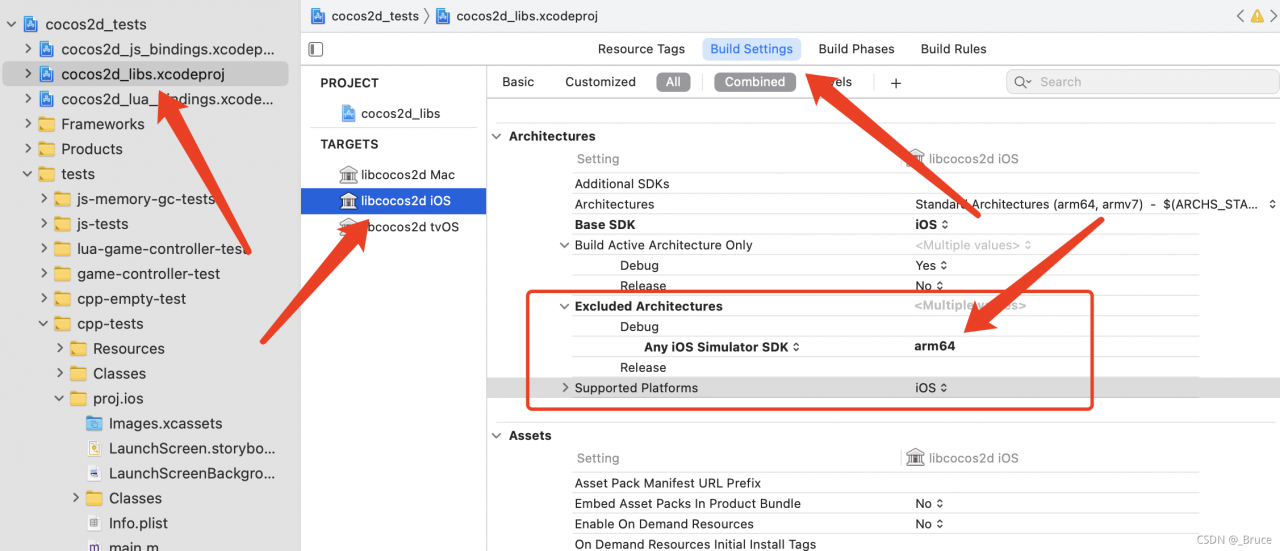The image size is (1280, 551).
Task: Open Info.plist file in navigator
Action: coord(136,523)
